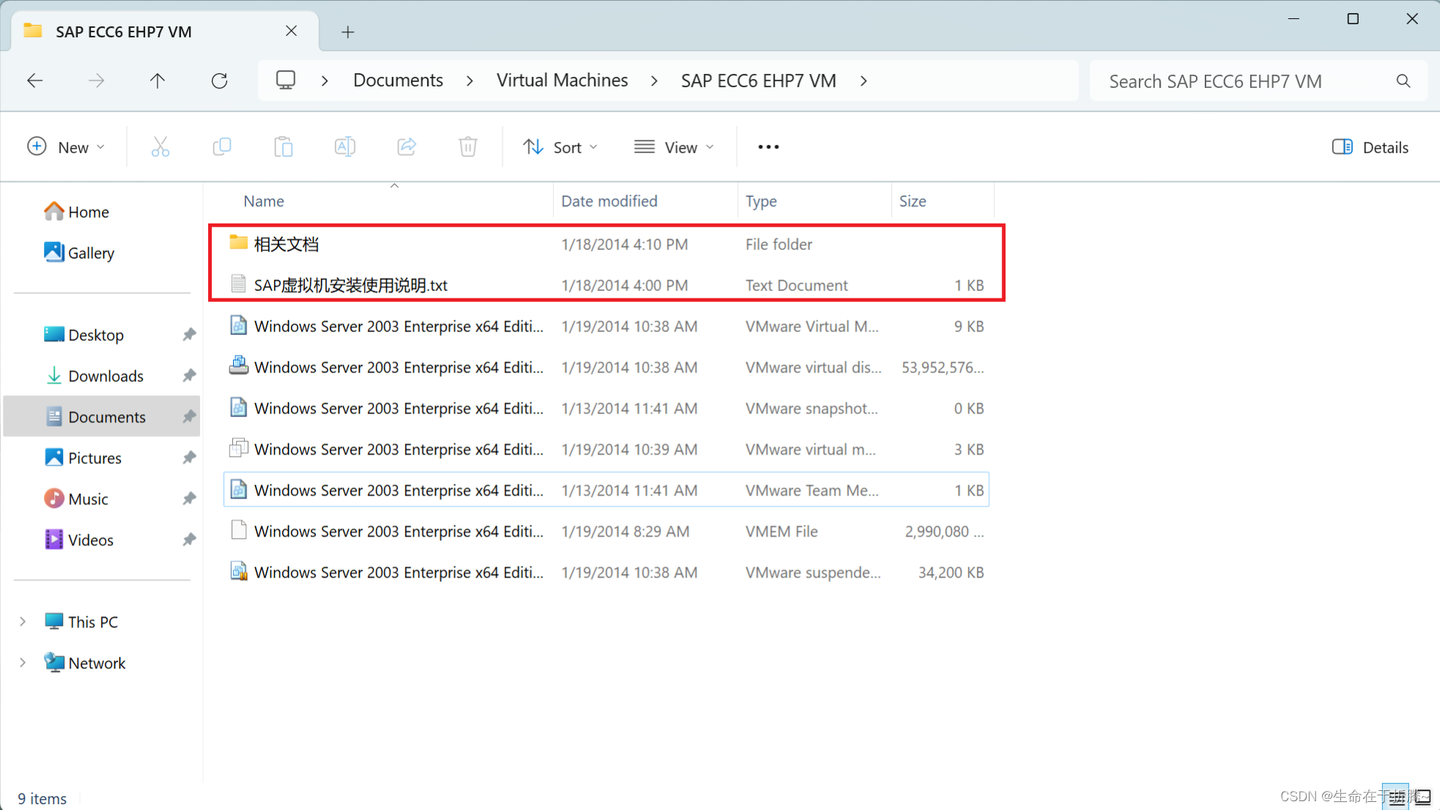Viewport: 1440px width, 810px height.
Task: Open the Gallery from the sidebar
Action: (x=89, y=252)
